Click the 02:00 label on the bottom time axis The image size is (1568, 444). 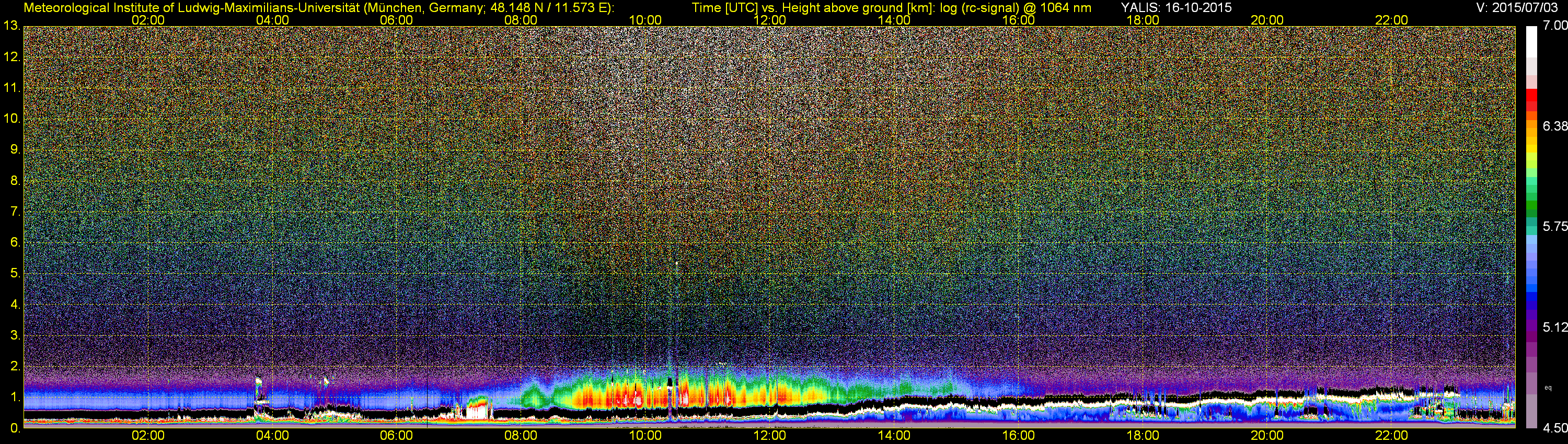[x=148, y=436]
